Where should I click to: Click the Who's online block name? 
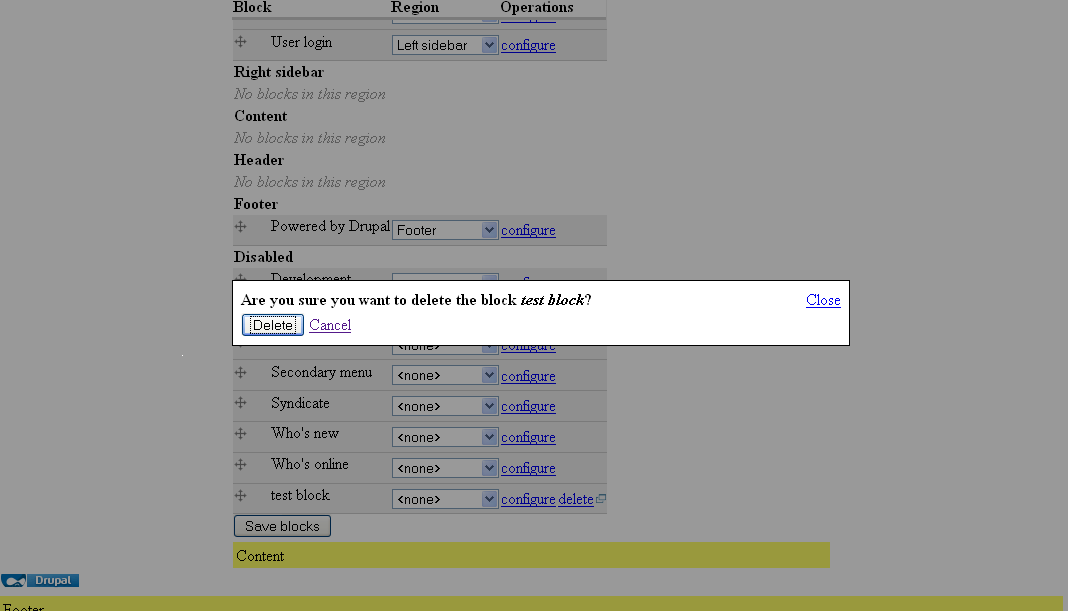pos(310,464)
